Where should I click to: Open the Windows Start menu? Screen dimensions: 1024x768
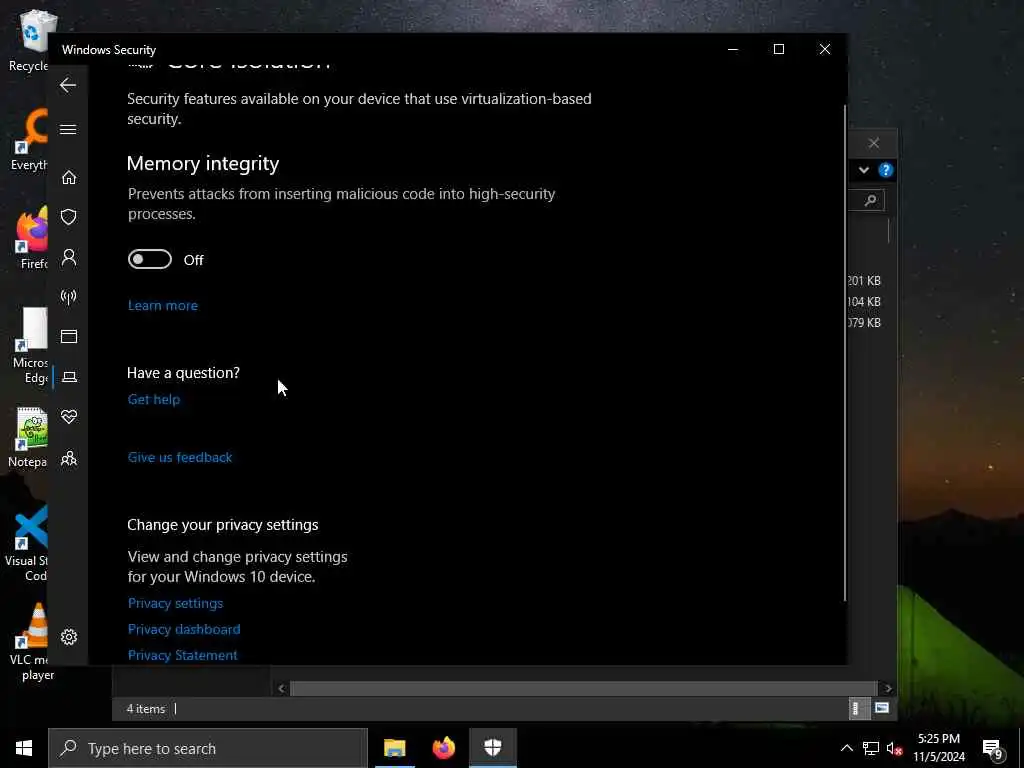coord(24,748)
